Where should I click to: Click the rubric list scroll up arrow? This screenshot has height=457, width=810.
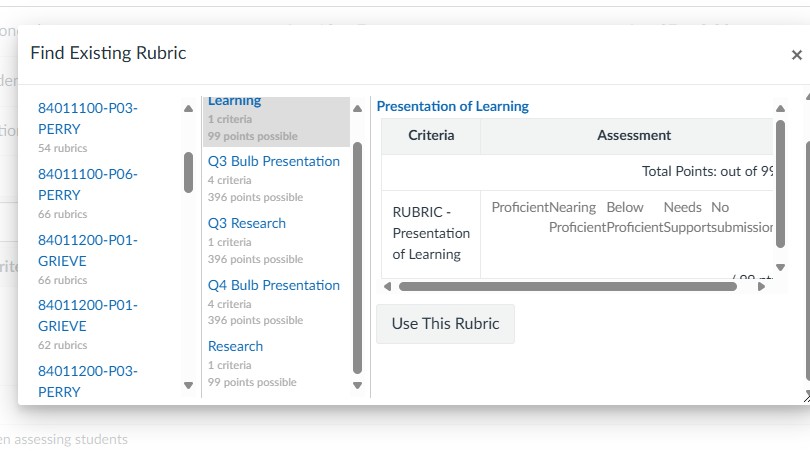pyautogui.click(x=358, y=109)
